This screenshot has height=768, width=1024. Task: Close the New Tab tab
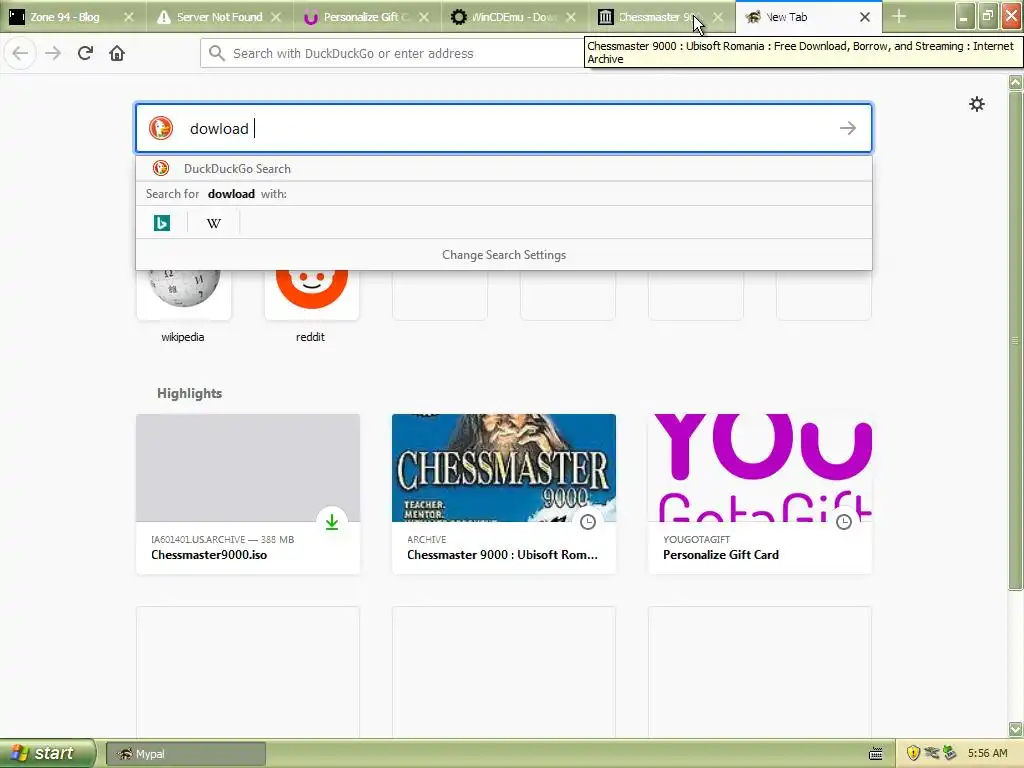pos(865,17)
